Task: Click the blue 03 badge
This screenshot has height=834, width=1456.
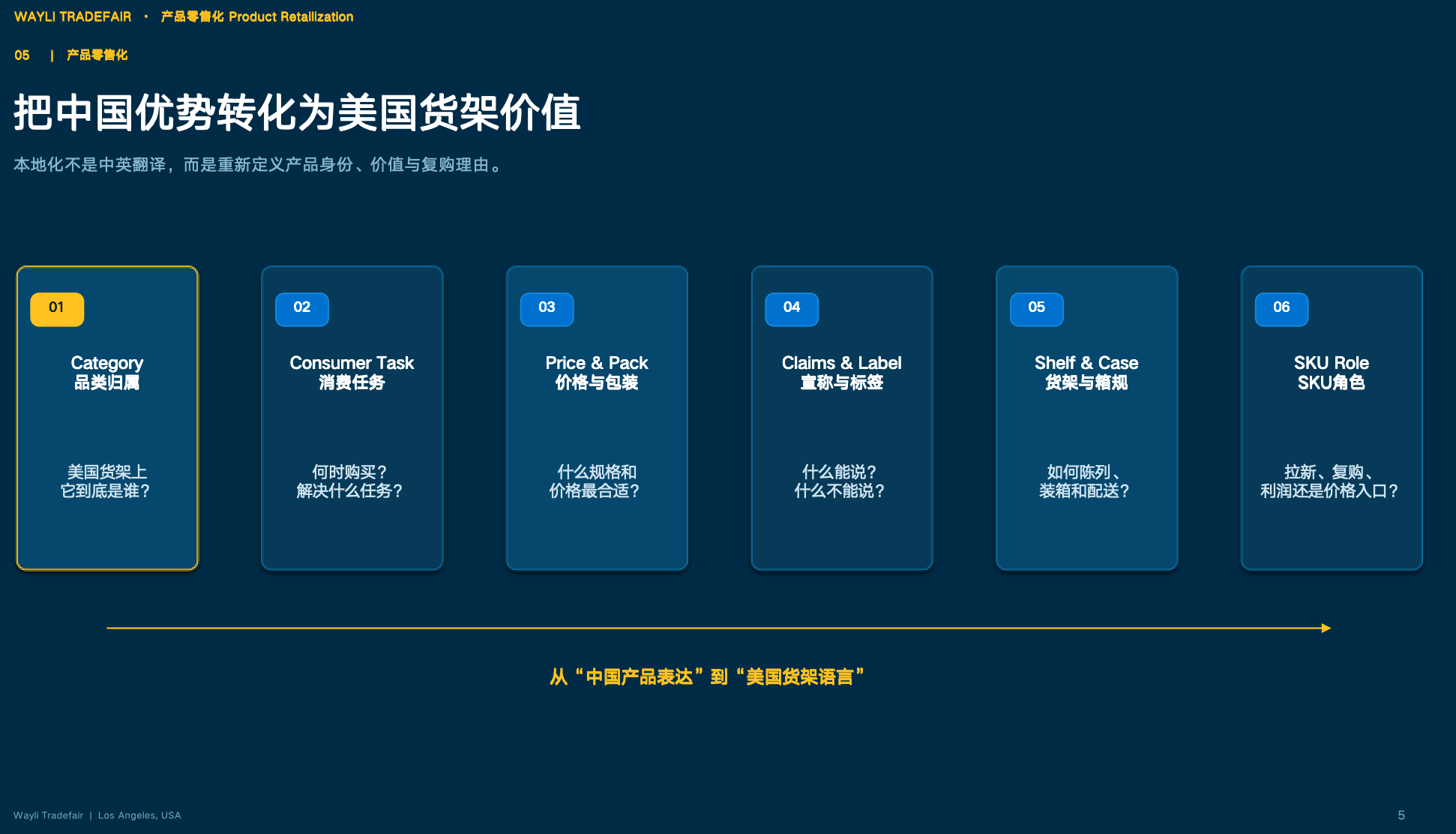Action: point(547,309)
